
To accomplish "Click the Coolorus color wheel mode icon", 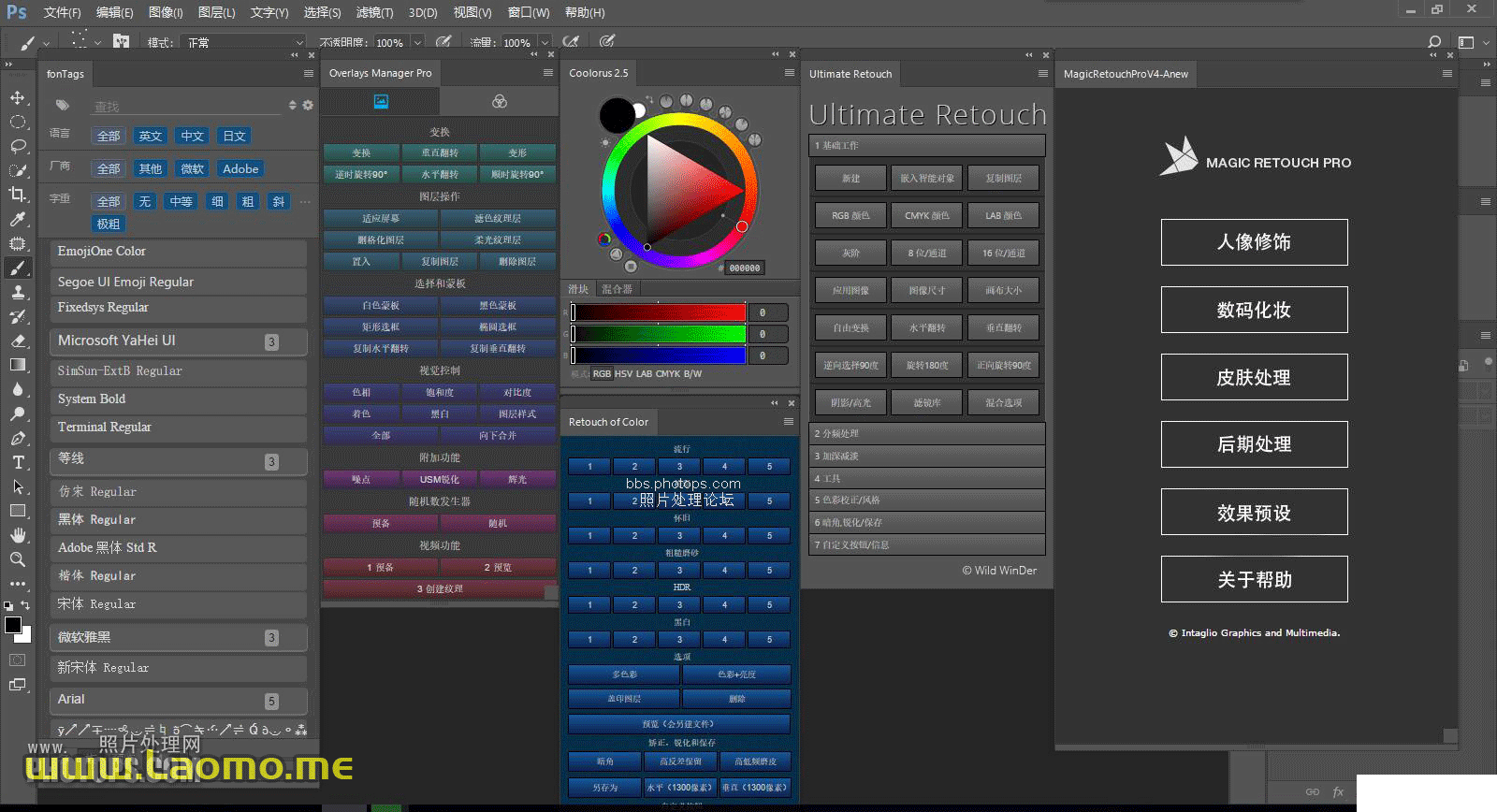I will 604,239.
